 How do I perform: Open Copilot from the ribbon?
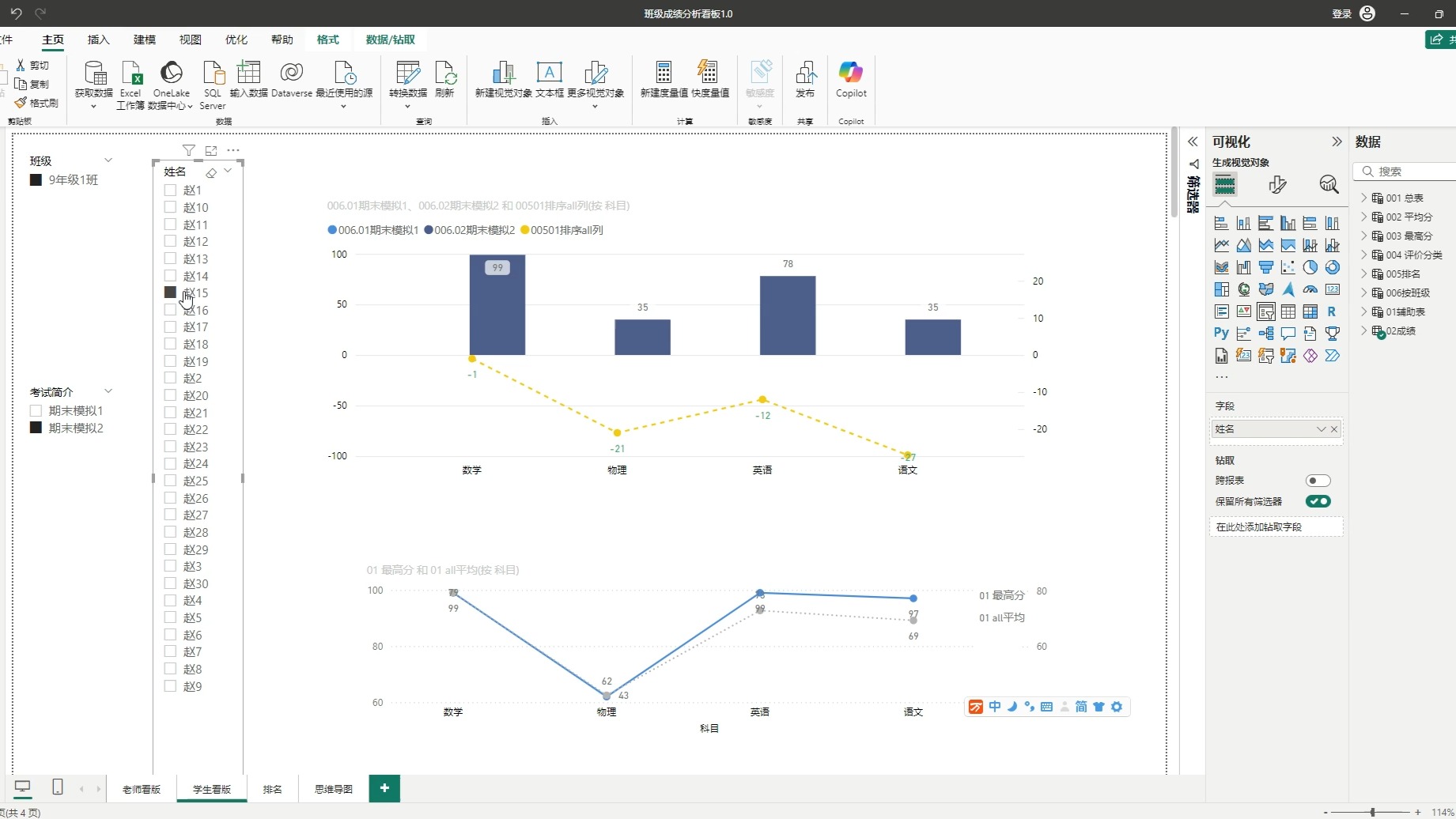[851, 79]
